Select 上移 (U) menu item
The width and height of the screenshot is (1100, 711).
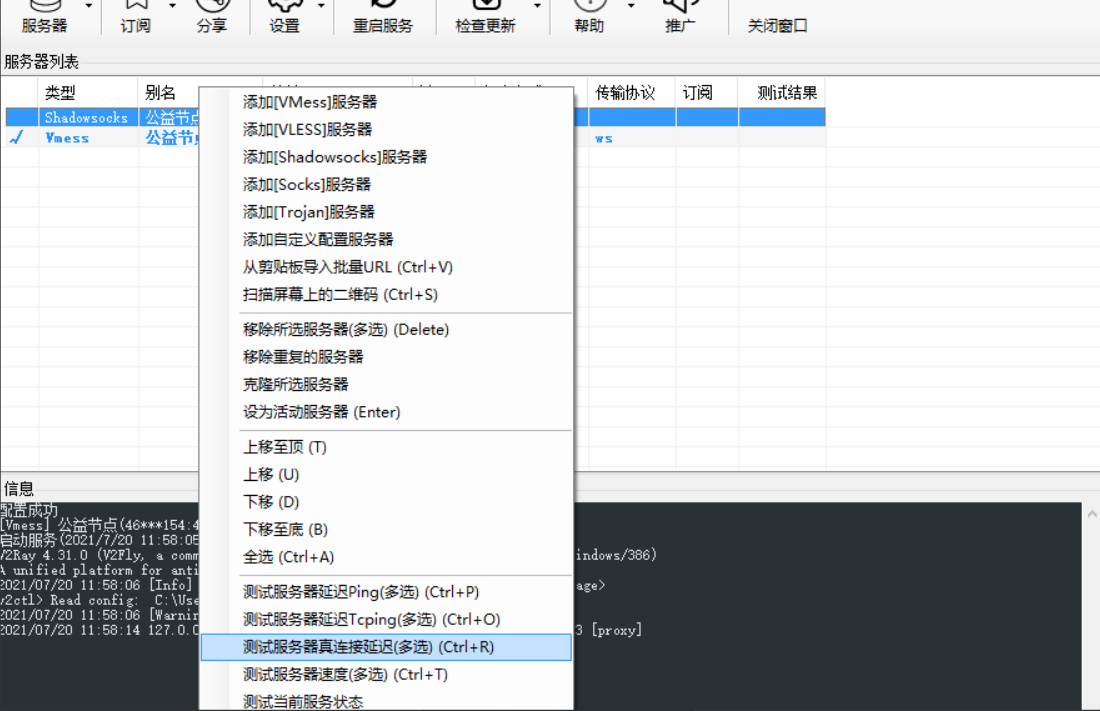386,474
